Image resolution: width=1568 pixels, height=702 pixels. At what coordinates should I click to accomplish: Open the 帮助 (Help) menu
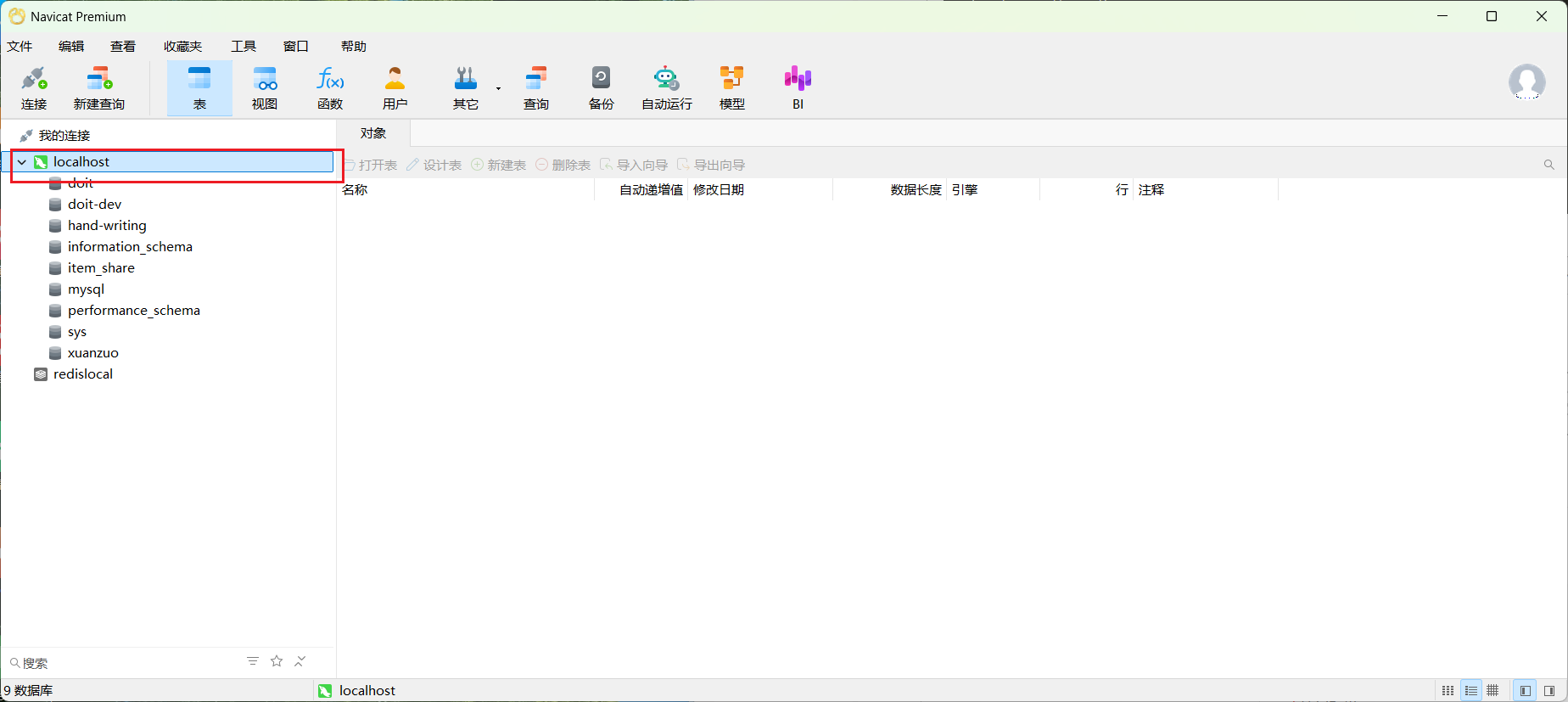354,47
